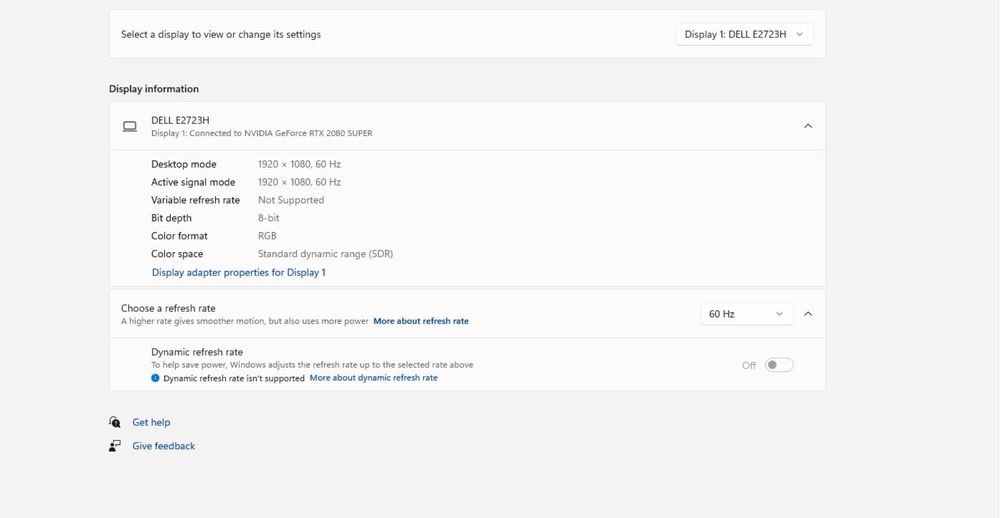
Task: Click the monitor icon beside DELL E2723H
Action: pos(129,126)
